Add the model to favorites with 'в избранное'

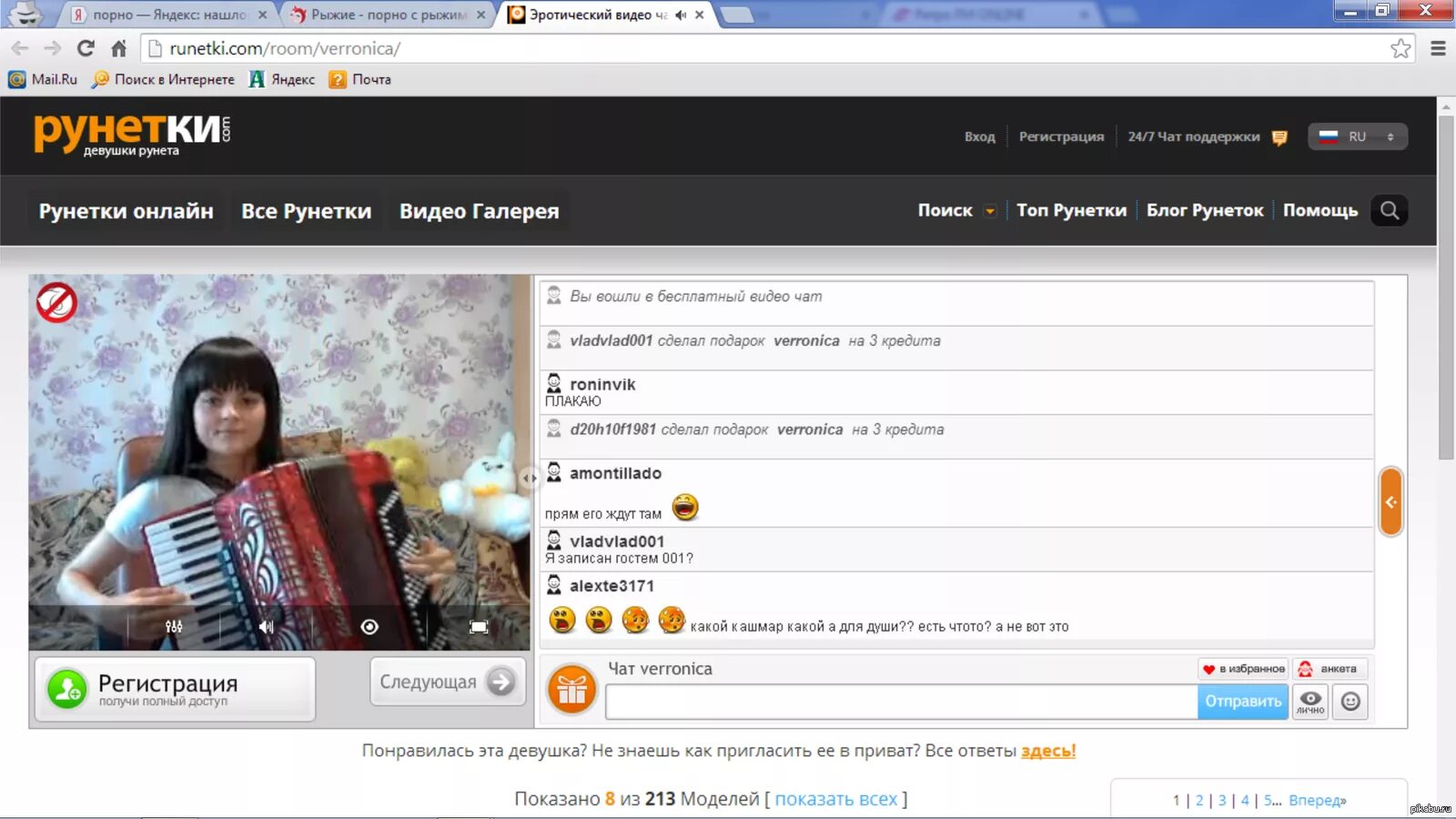click(x=1243, y=669)
